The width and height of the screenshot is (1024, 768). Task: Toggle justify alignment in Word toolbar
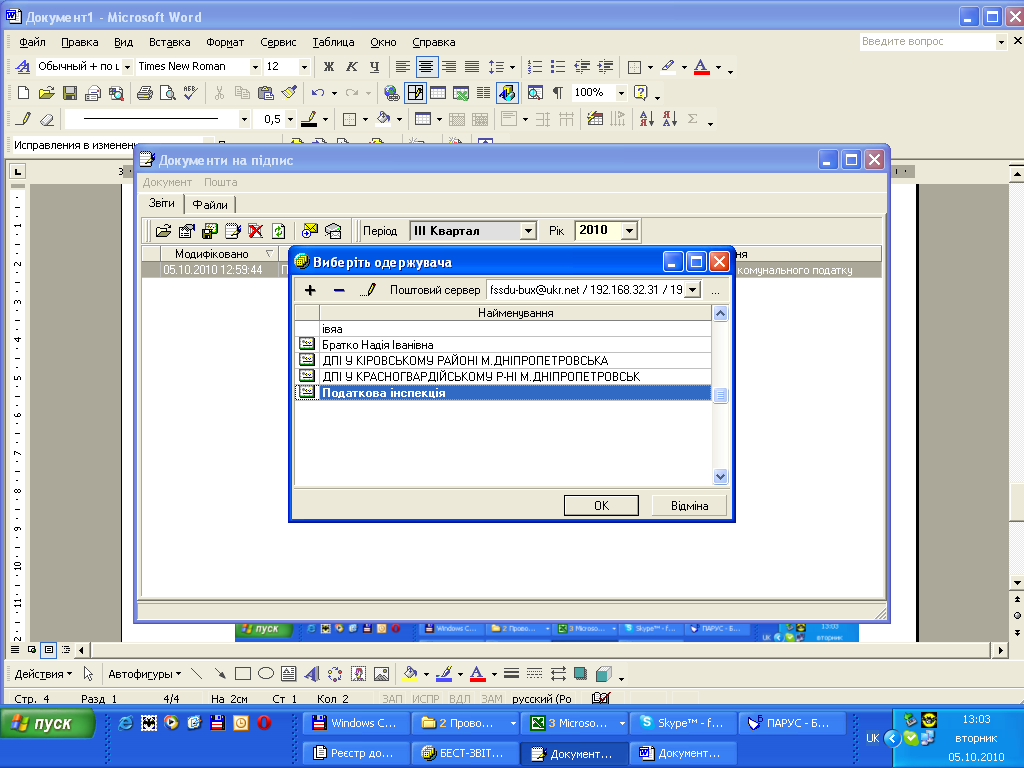pyautogui.click(x=472, y=66)
